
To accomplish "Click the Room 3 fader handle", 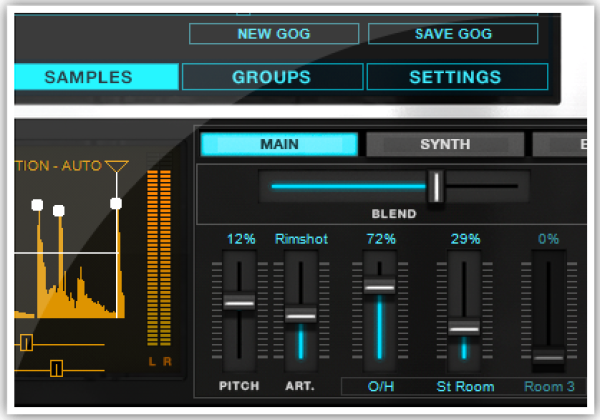I will pyautogui.click(x=547, y=355).
